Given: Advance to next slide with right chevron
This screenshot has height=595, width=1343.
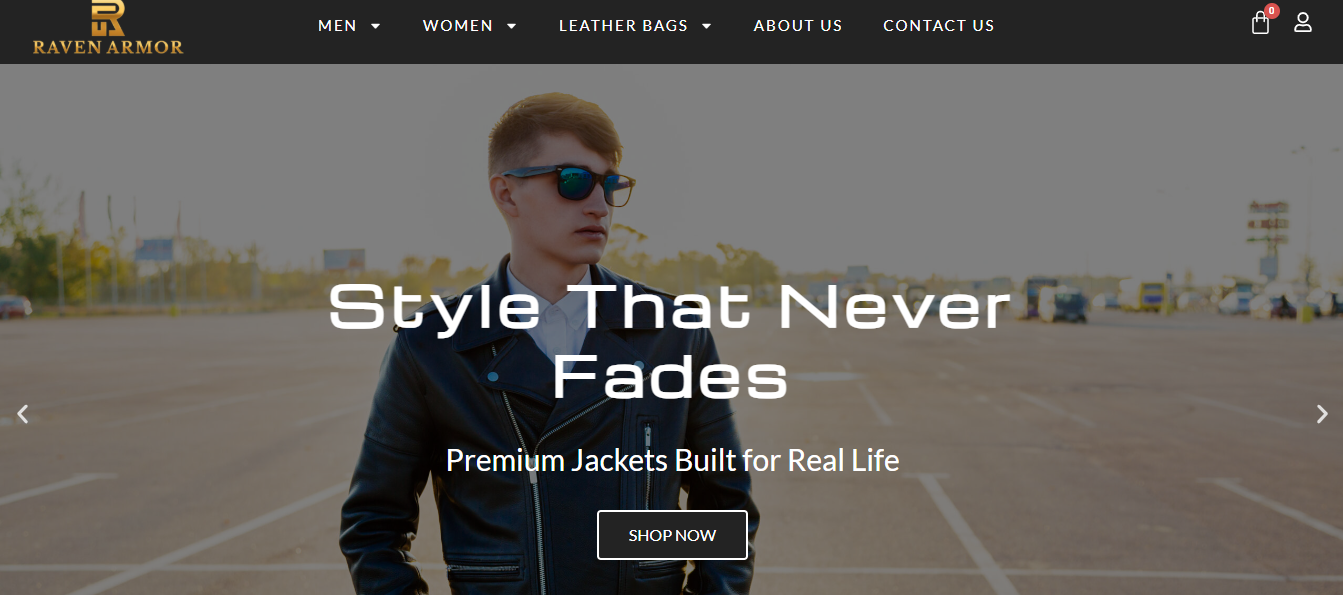Looking at the screenshot, I should point(1322,413).
